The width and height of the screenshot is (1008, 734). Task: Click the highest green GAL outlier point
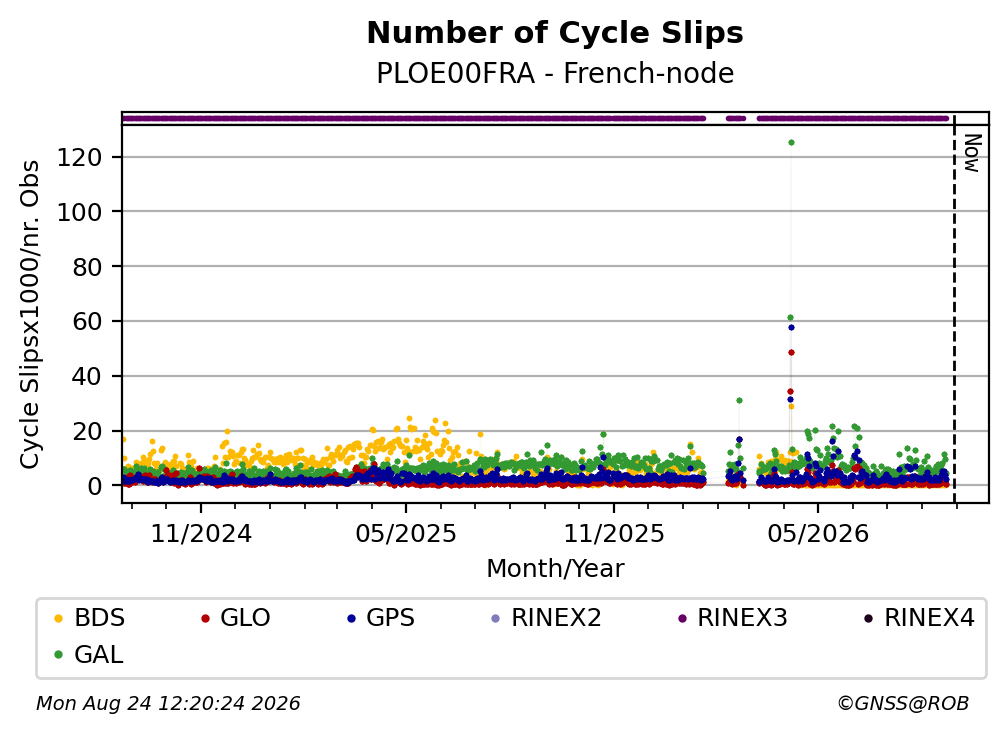(x=791, y=143)
